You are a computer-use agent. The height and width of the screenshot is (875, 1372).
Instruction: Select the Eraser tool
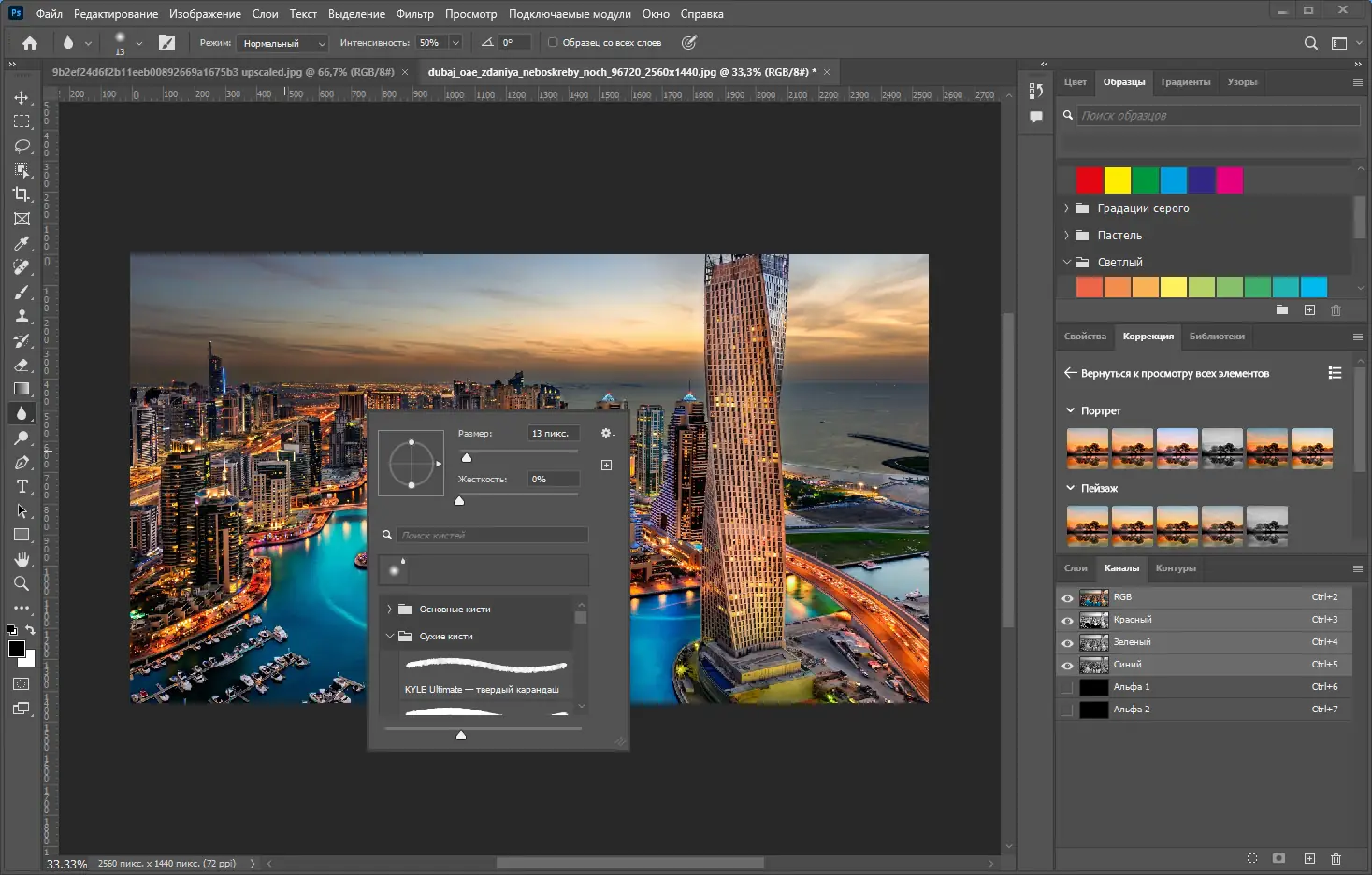(x=22, y=365)
